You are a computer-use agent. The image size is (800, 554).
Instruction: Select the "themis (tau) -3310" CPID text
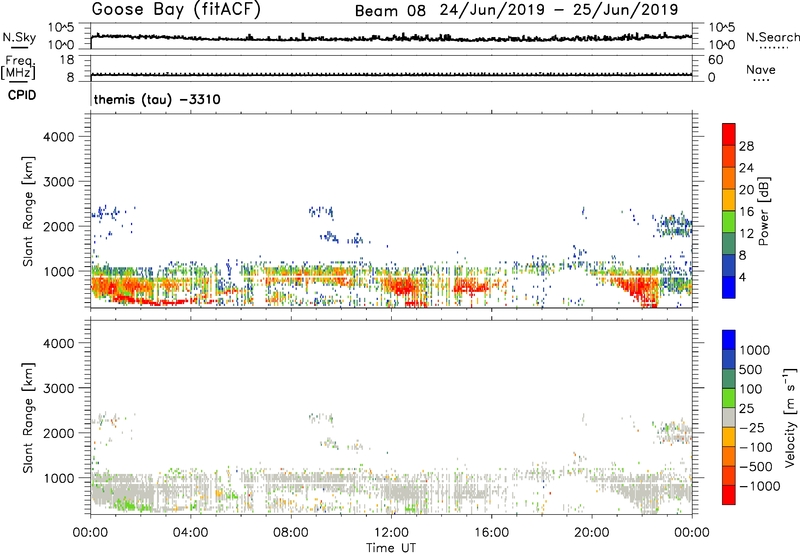point(157,99)
